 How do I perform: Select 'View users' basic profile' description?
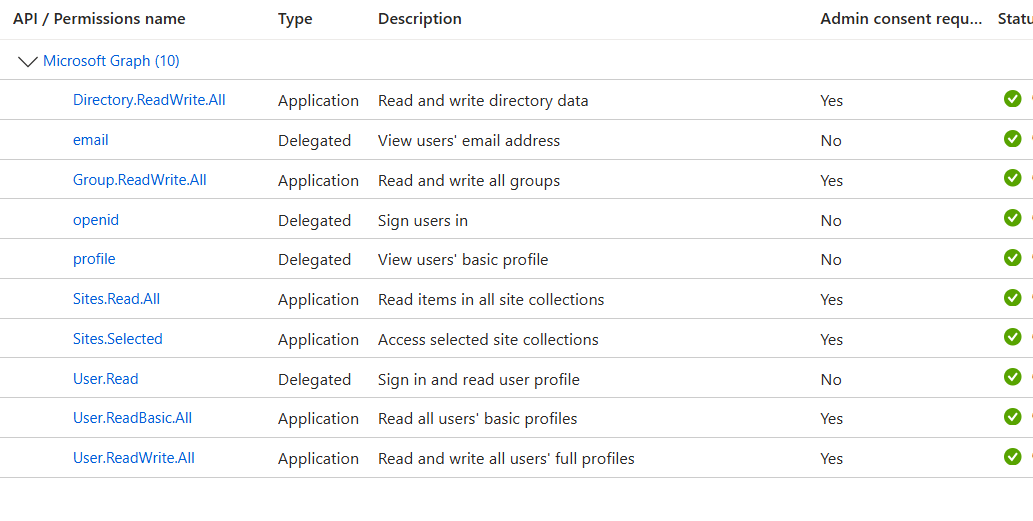coord(463,260)
